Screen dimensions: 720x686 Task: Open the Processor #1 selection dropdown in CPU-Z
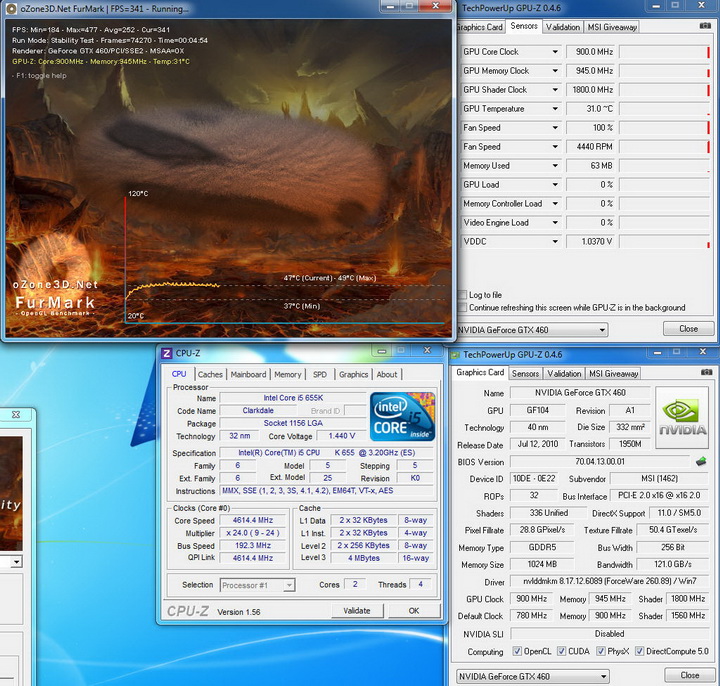[x=289, y=585]
